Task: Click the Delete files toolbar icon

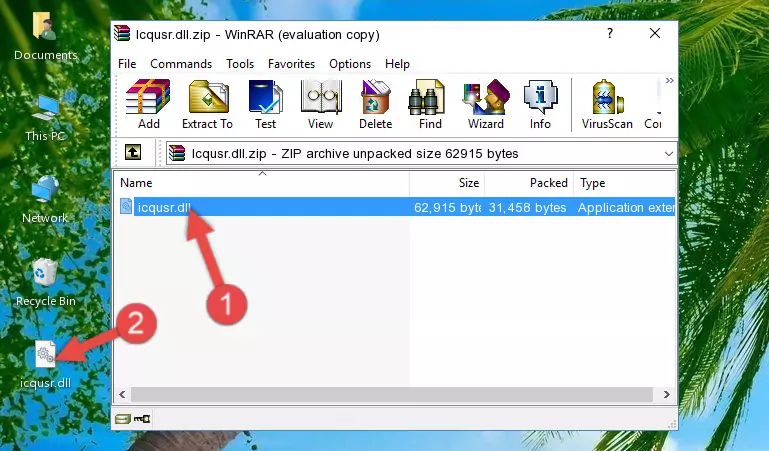Action: (376, 104)
